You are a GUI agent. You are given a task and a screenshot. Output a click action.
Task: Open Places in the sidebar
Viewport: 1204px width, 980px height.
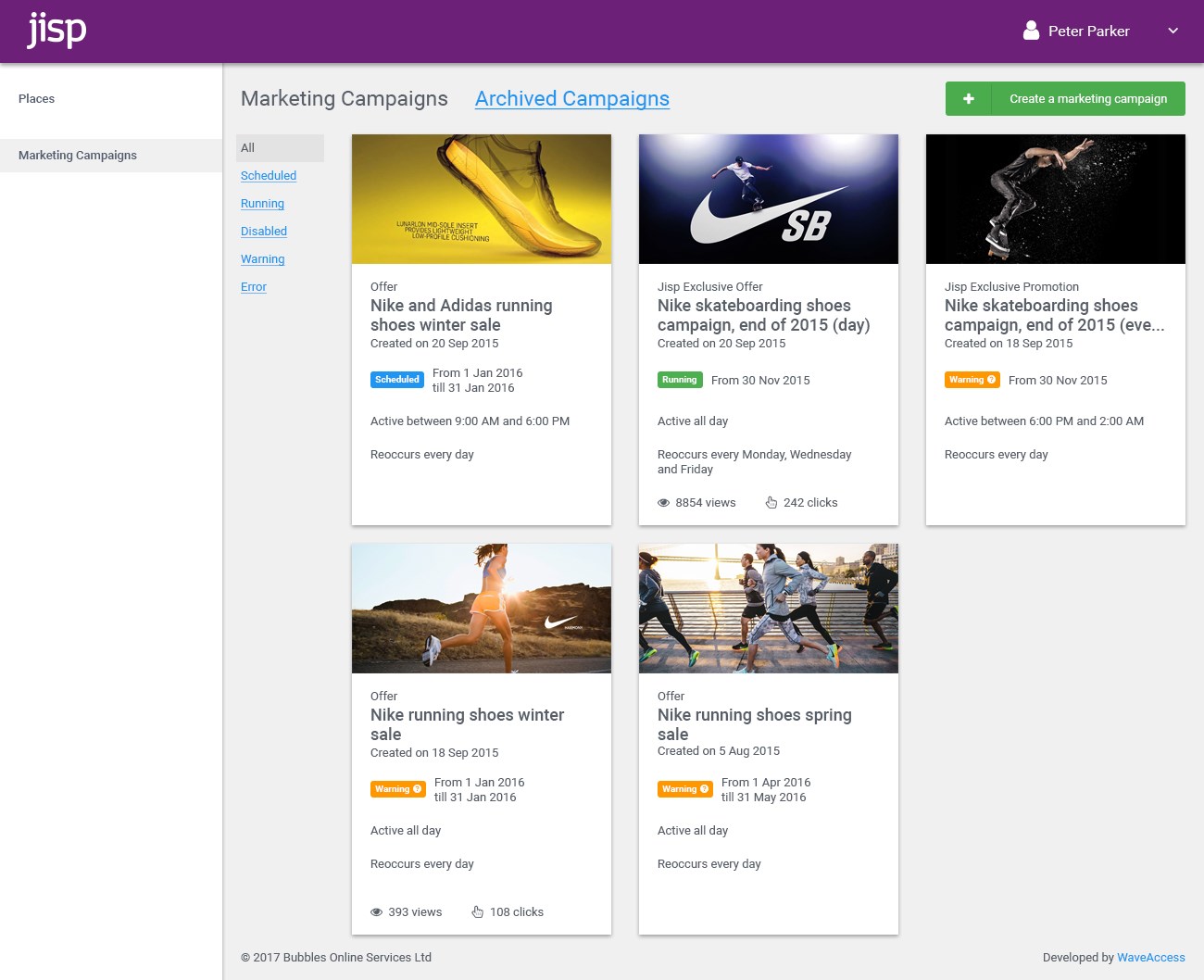pyautogui.click(x=36, y=99)
